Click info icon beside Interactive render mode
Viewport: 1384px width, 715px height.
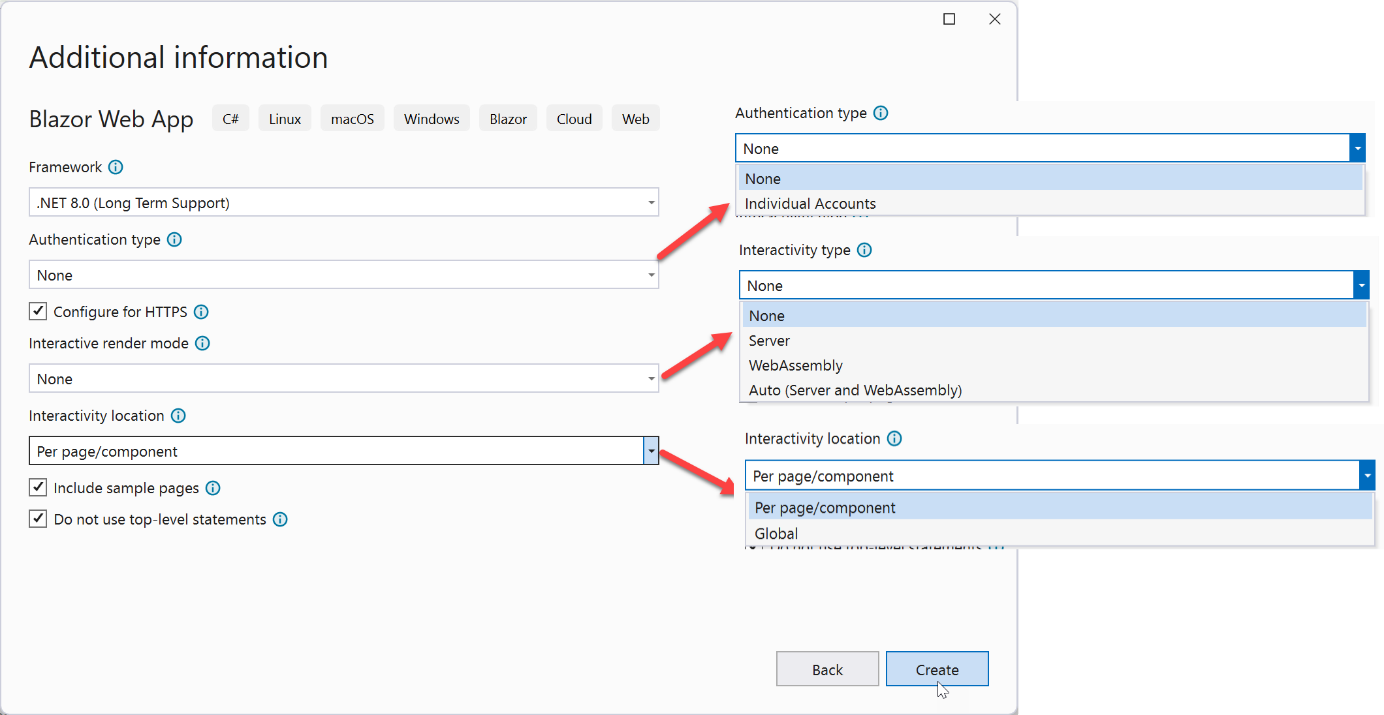[x=202, y=343]
